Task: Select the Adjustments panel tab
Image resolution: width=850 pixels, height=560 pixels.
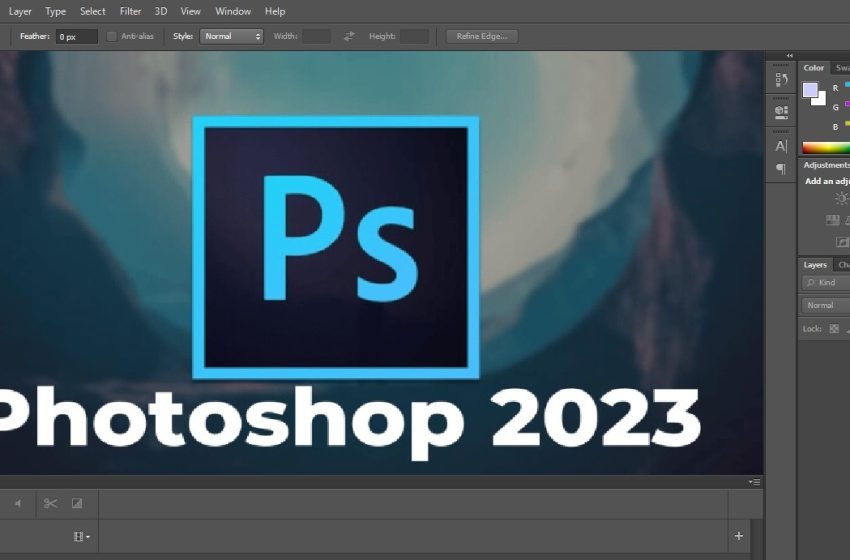Action: pyautogui.click(x=826, y=165)
